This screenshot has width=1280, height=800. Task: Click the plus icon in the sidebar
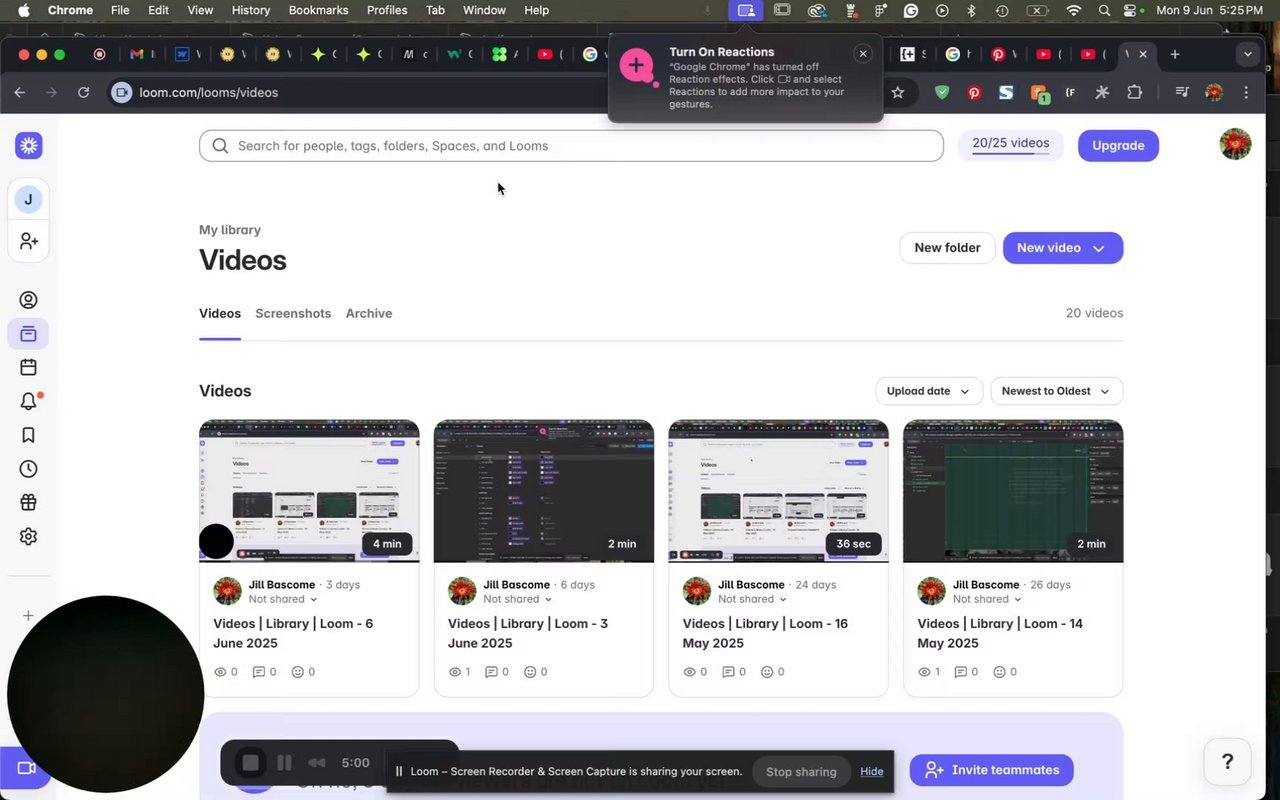(28, 616)
